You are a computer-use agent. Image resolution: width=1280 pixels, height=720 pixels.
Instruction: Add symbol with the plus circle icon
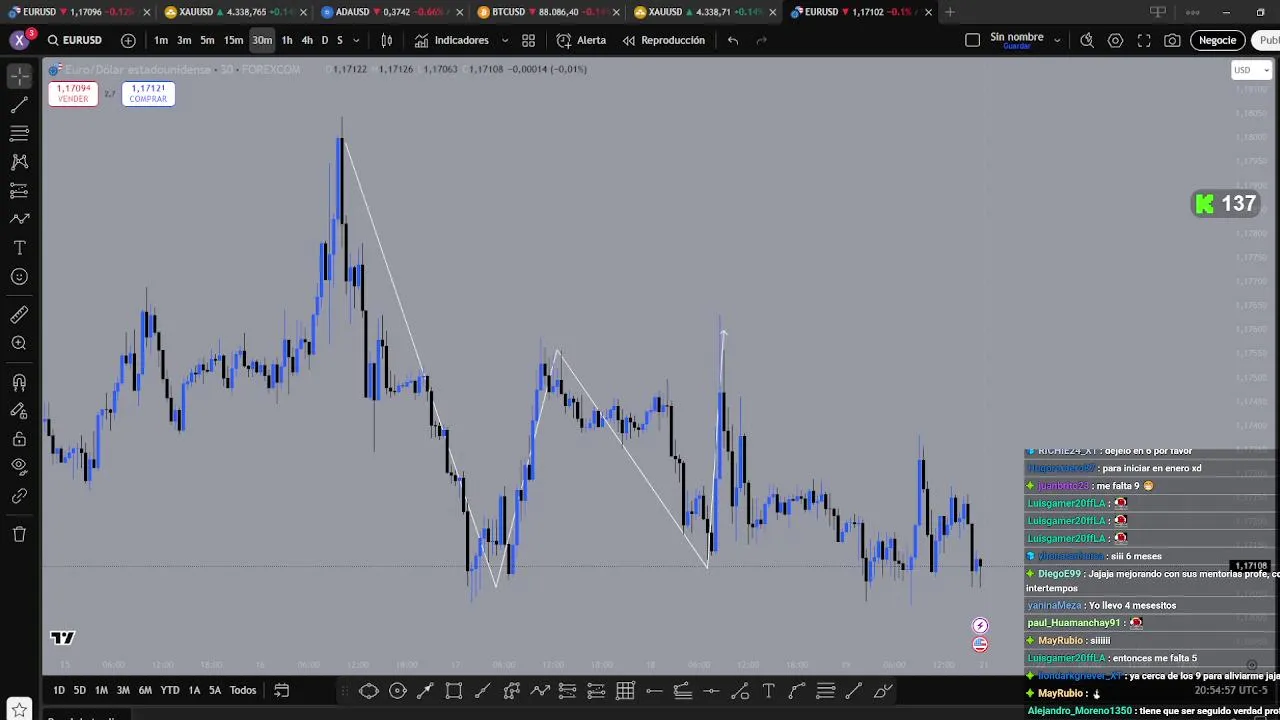click(x=128, y=40)
